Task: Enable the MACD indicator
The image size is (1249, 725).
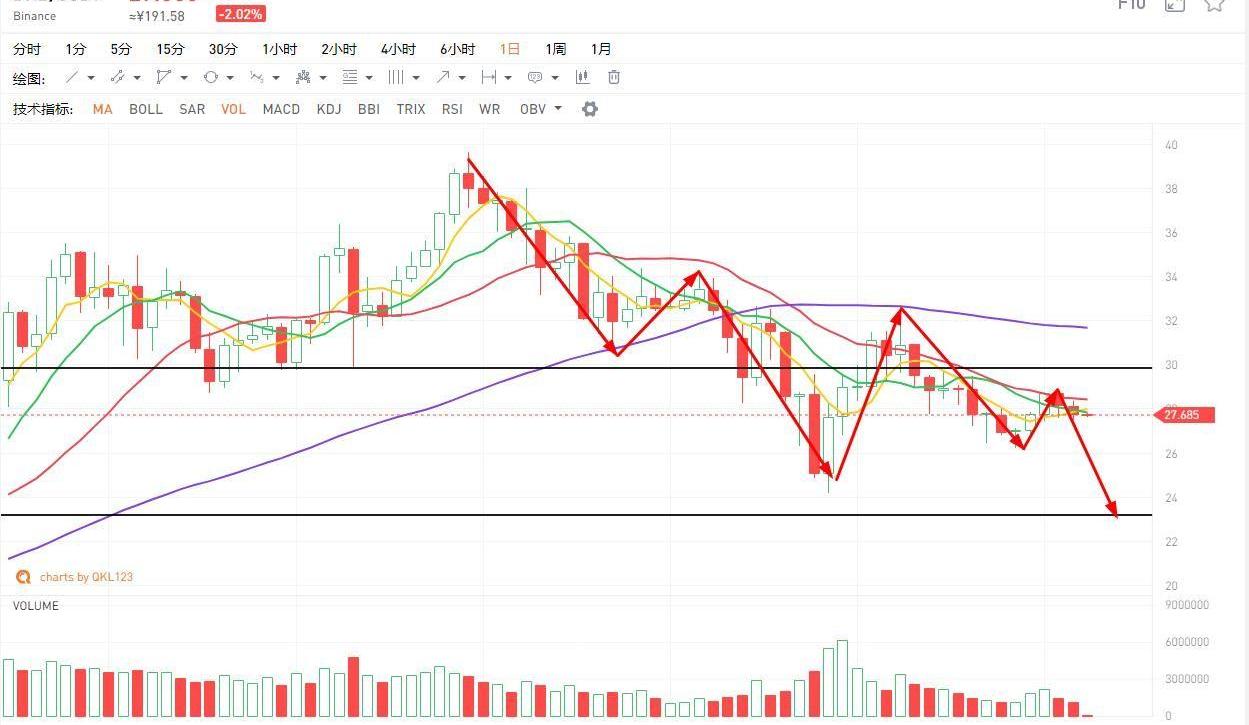Action: (281, 109)
